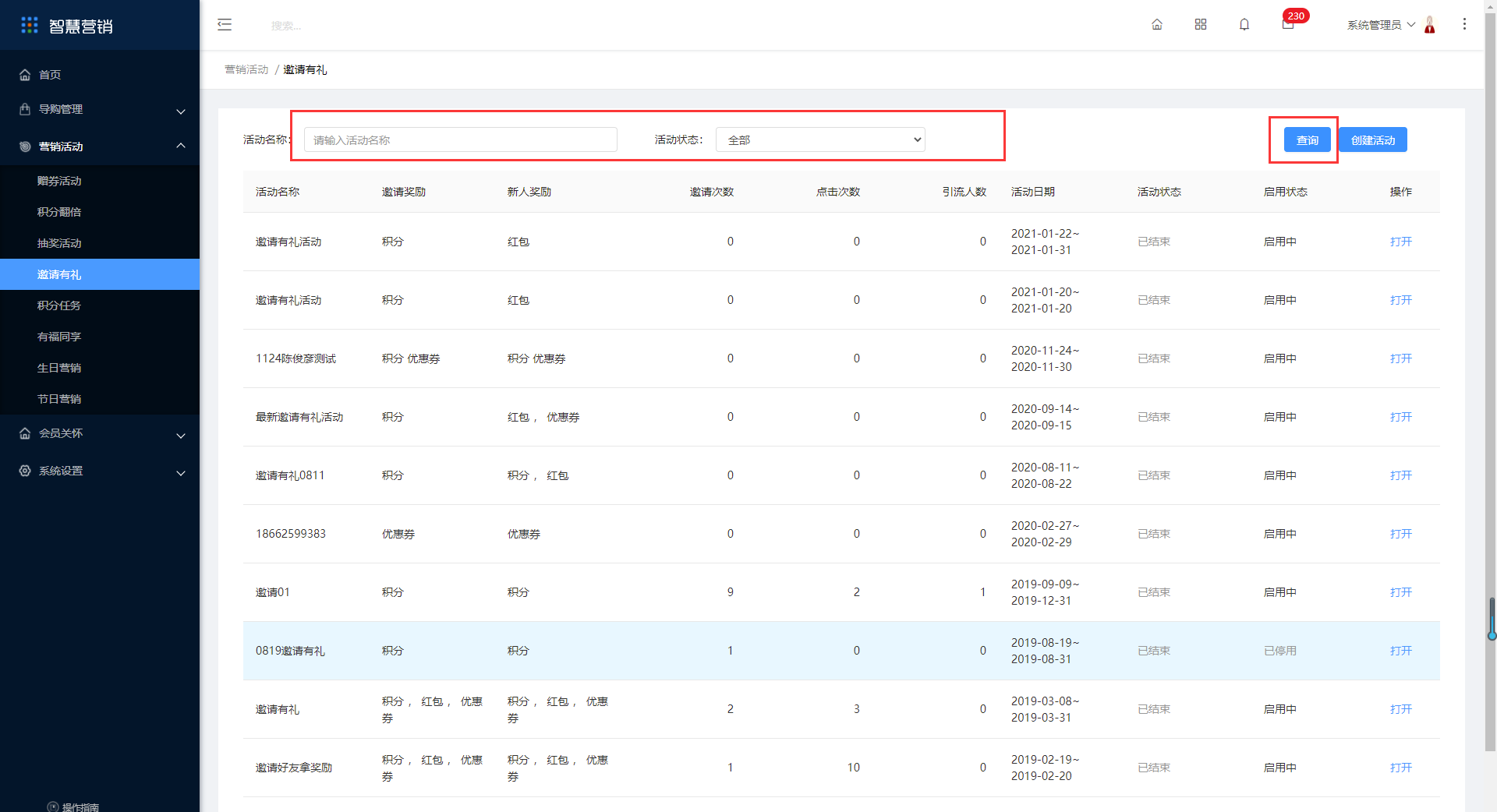Click 打开 for 邀请01 row

tap(1400, 592)
